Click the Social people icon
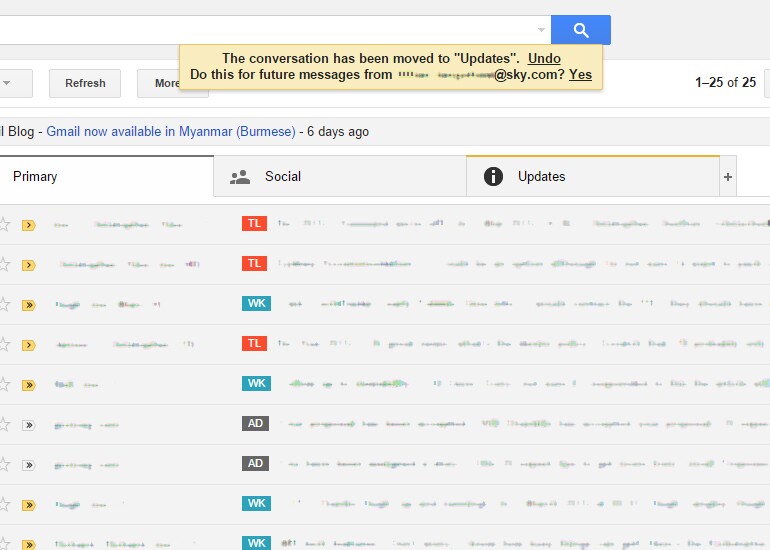Screen dimensions: 770x550 240,177
